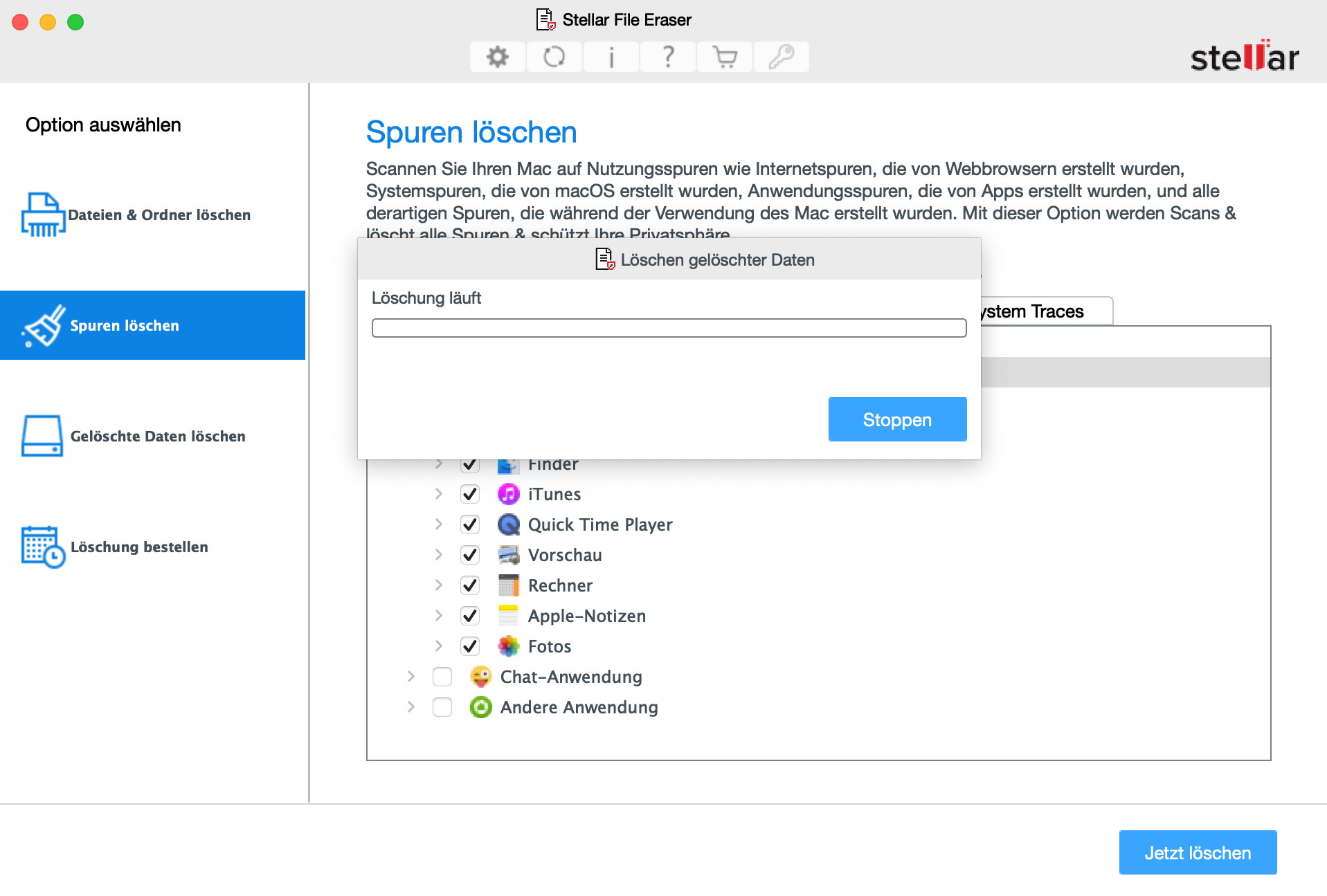
Task: Uncheck the Fotos checkbox
Action: 470,646
